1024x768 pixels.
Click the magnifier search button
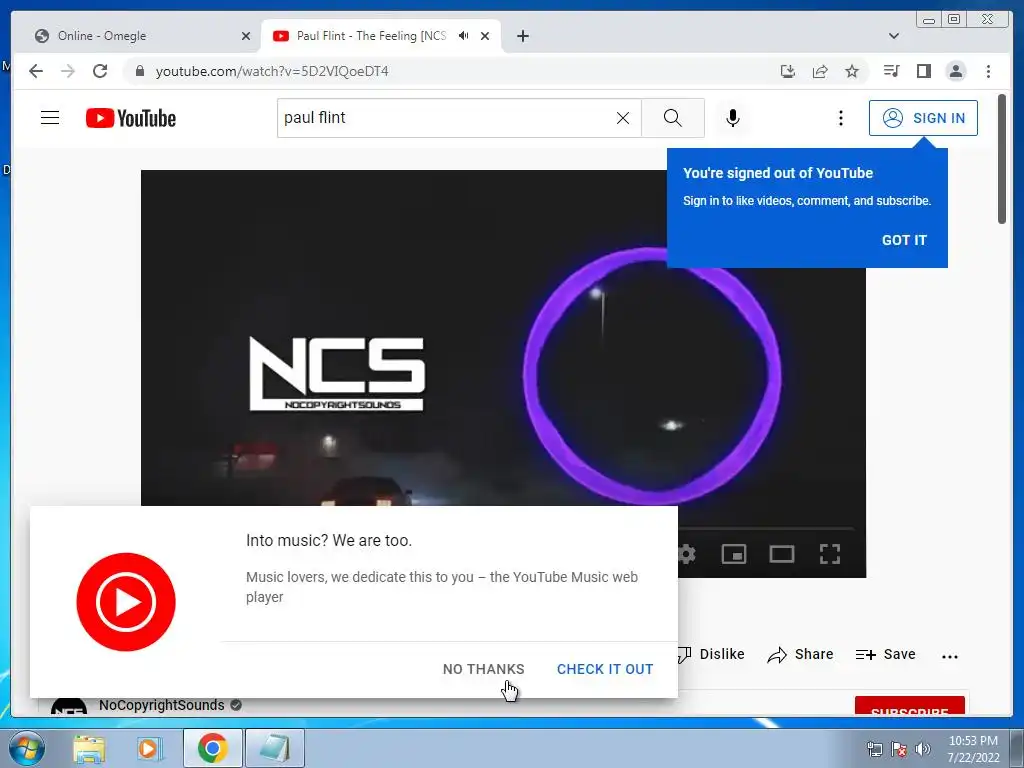673,118
